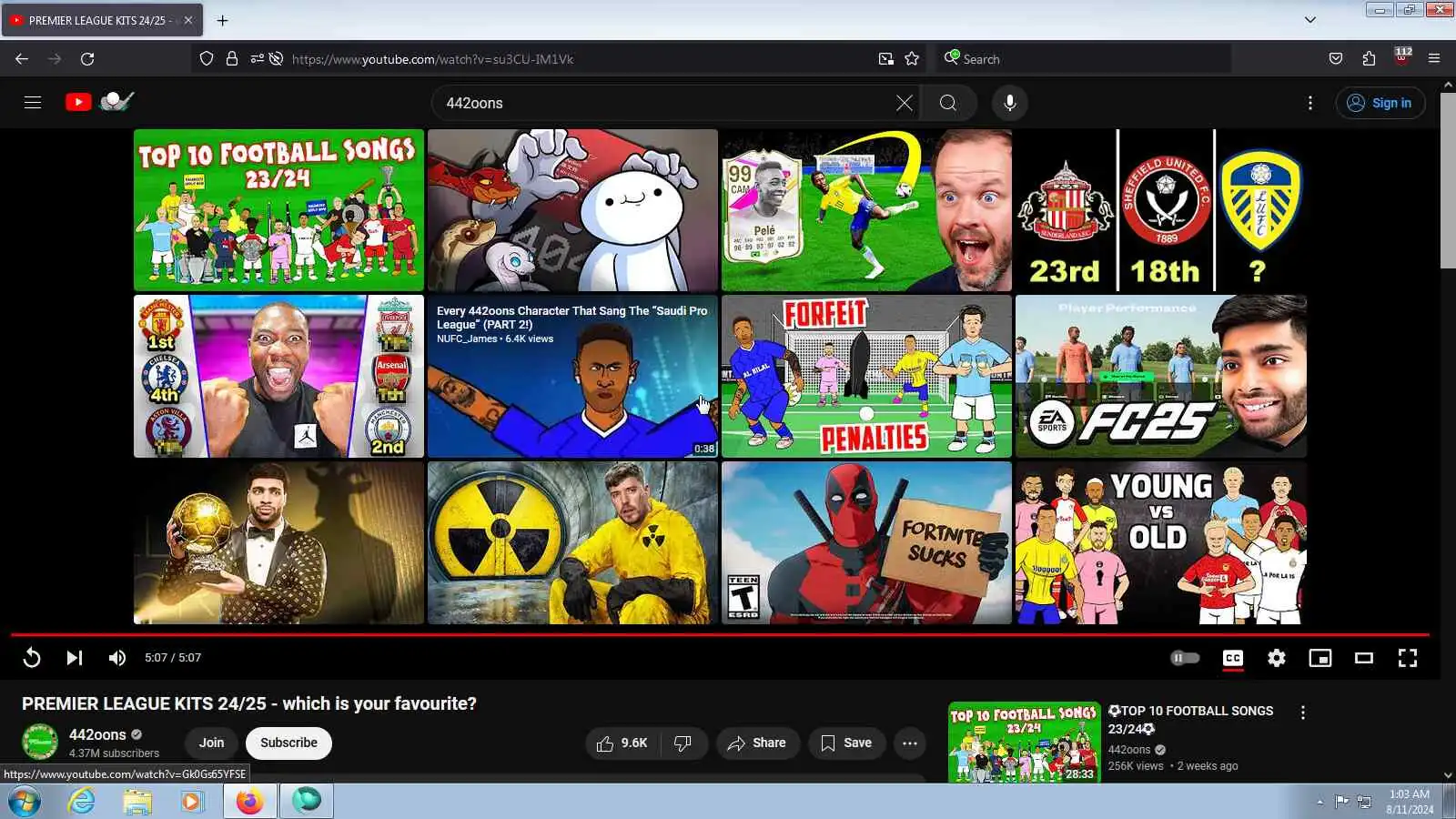Click the YouTube search magnifier button
1456x819 pixels.
[948, 103]
